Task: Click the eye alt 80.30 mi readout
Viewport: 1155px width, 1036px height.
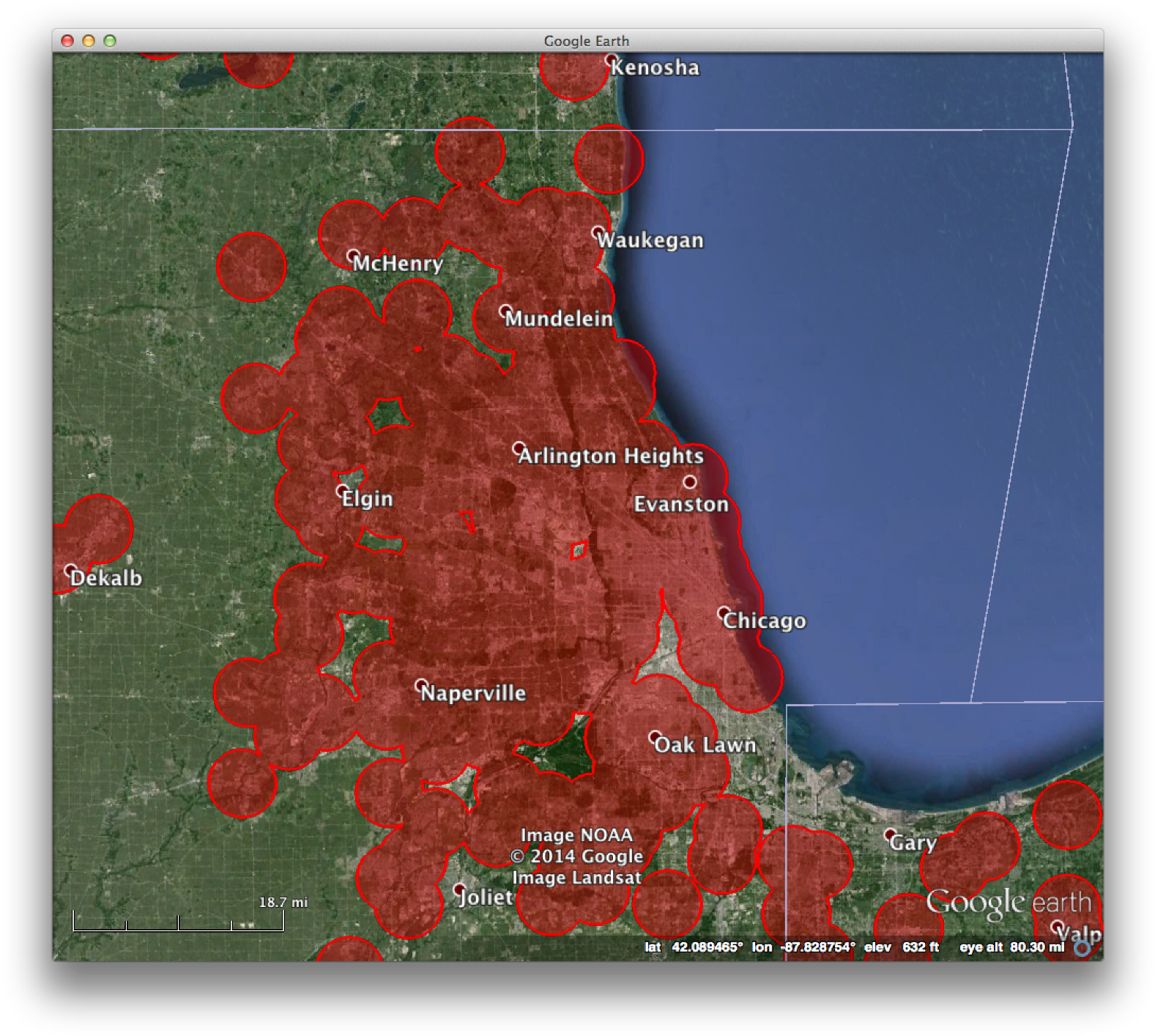Action: (1012, 947)
